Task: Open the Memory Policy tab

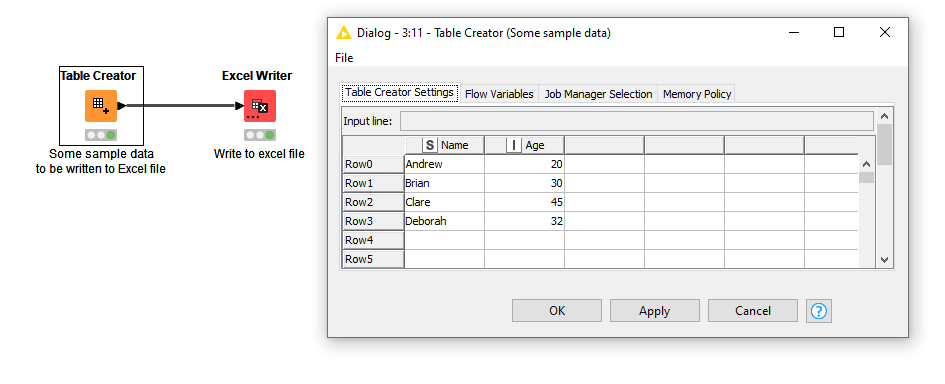Action: (x=697, y=94)
